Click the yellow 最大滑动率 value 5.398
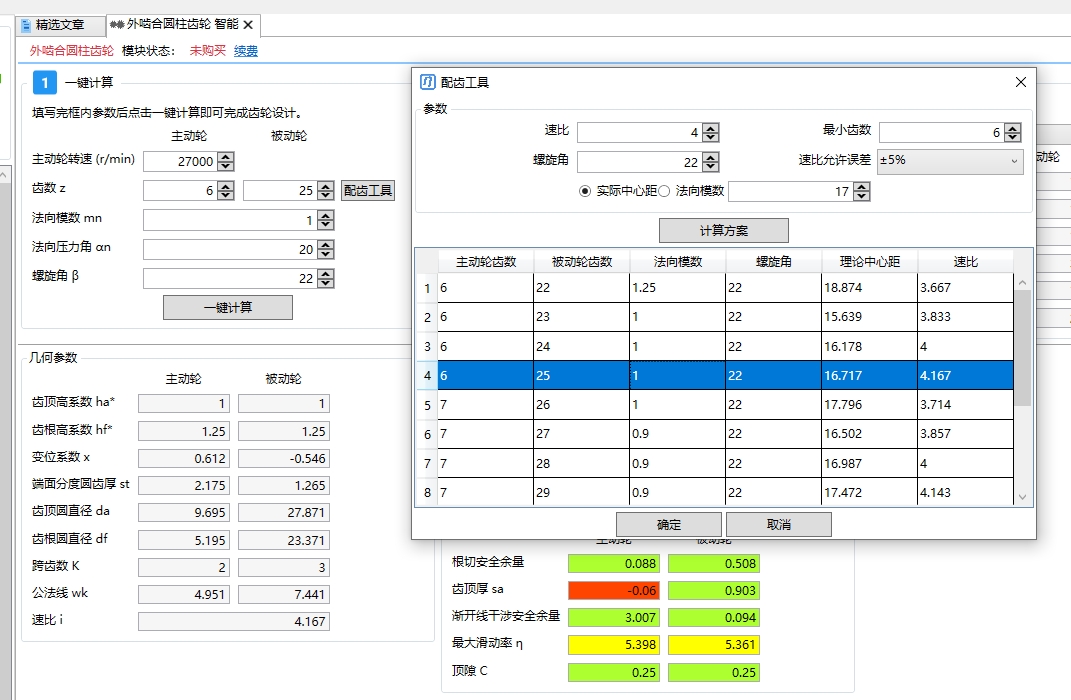This screenshot has width=1071, height=700. click(613, 645)
